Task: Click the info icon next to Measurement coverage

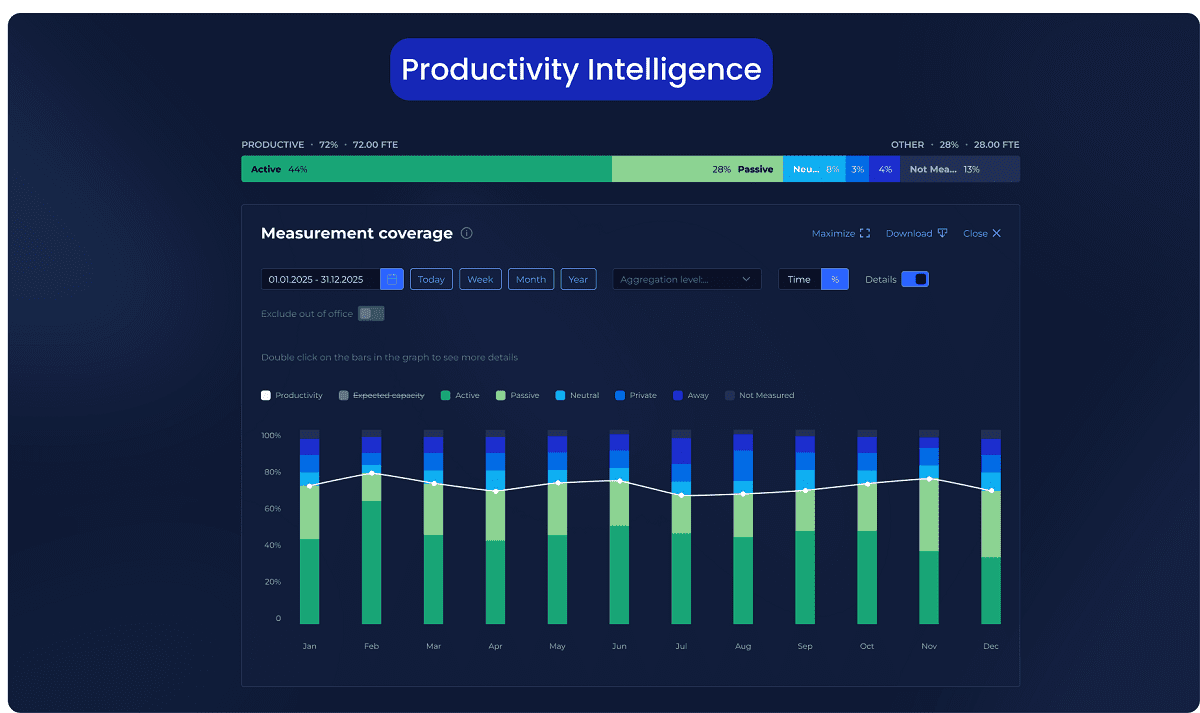Action: pyautogui.click(x=466, y=233)
